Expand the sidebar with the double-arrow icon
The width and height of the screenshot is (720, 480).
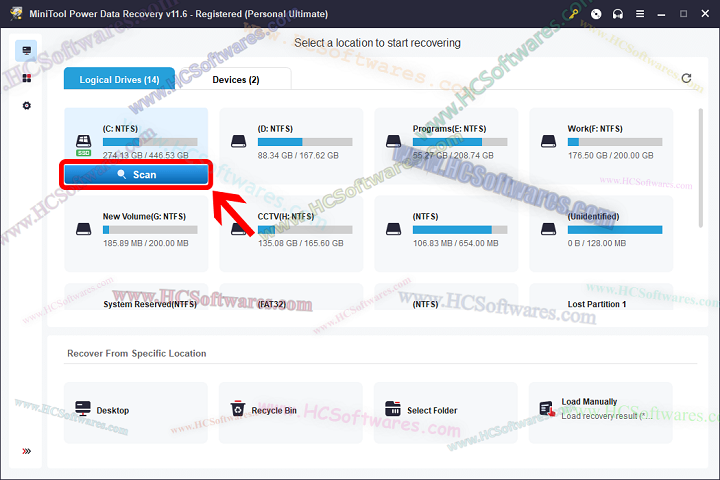pos(27,451)
